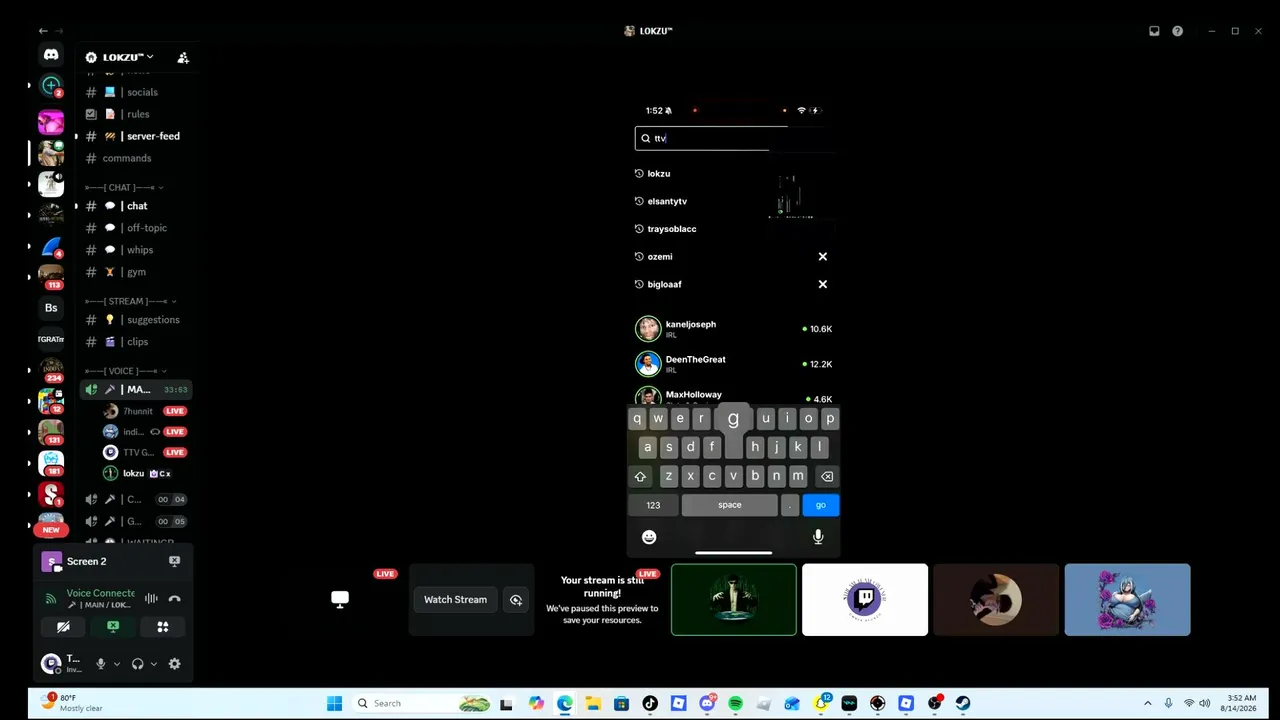Click the Windows taskbar Search box
1280x720 pixels.
[x=424, y=703]
